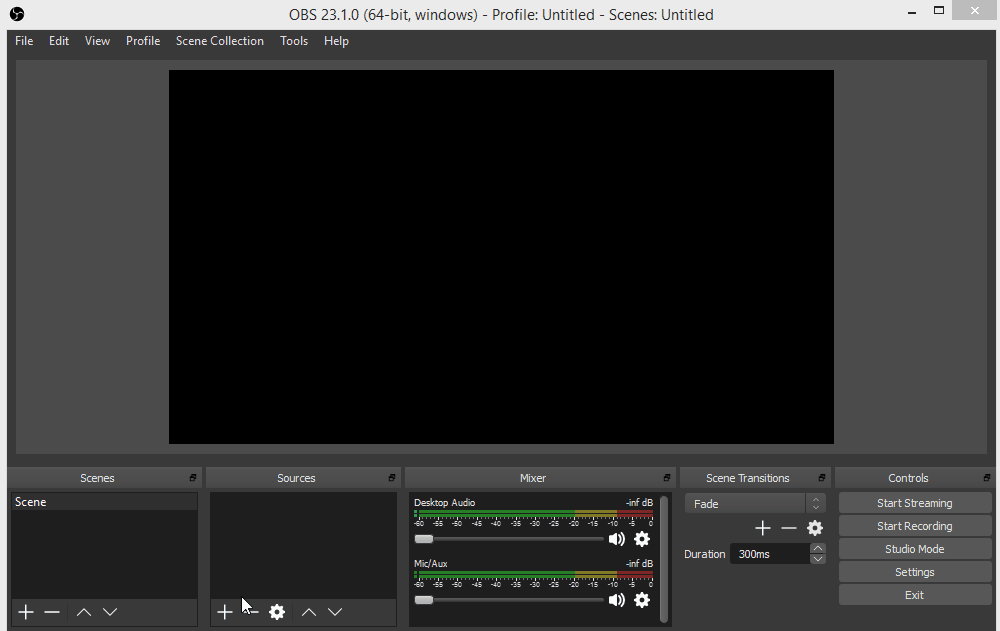The image size is (1000, 631).
Task: Add a scene transition with plus icon
Action: (763, 528)
